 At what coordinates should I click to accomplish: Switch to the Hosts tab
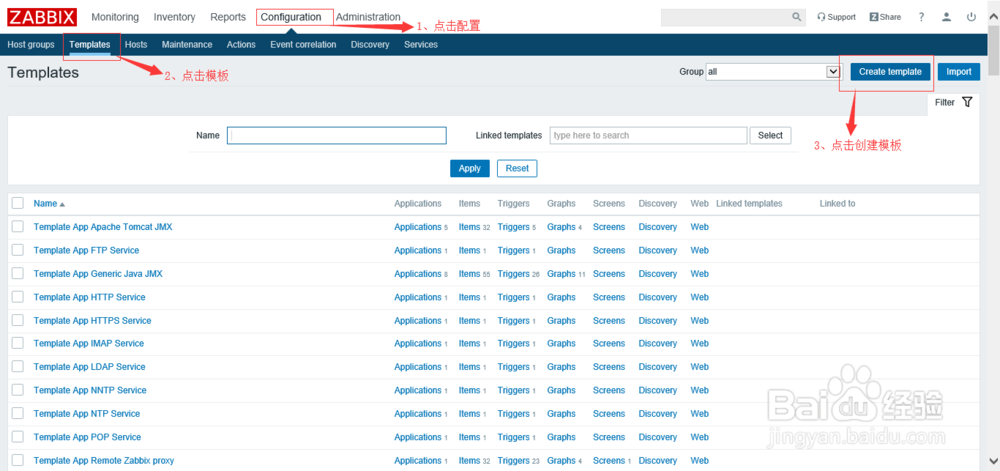[x=136, y=45]
